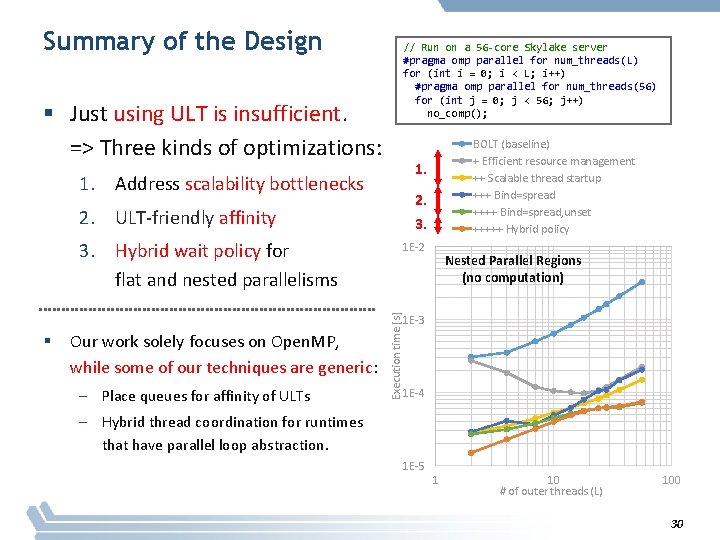720x540 pixels.
Task: Click code line 'num_threads(L)' pragma
Action: point(520,60)
